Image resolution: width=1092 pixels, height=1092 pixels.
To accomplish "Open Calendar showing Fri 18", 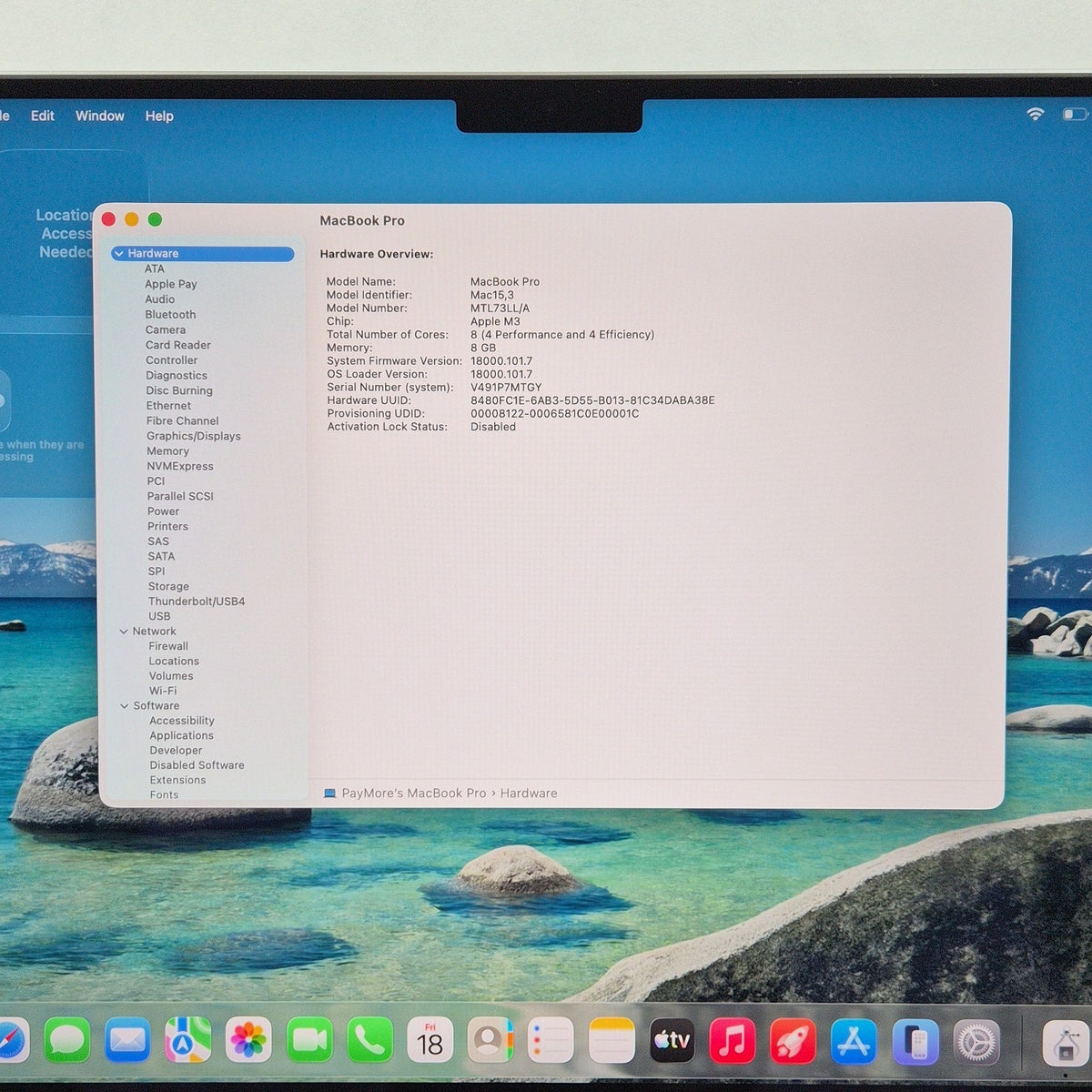I will point(430,1040).
